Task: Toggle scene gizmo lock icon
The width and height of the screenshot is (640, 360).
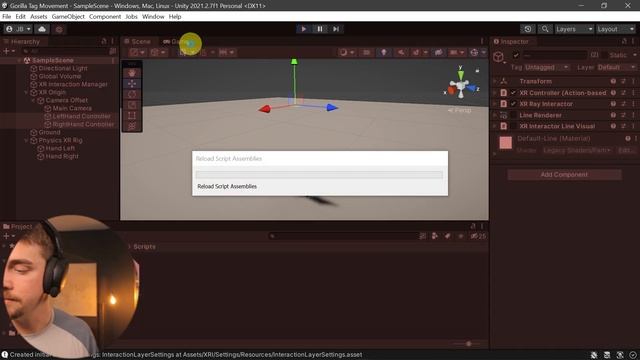Action: point(477,71)
